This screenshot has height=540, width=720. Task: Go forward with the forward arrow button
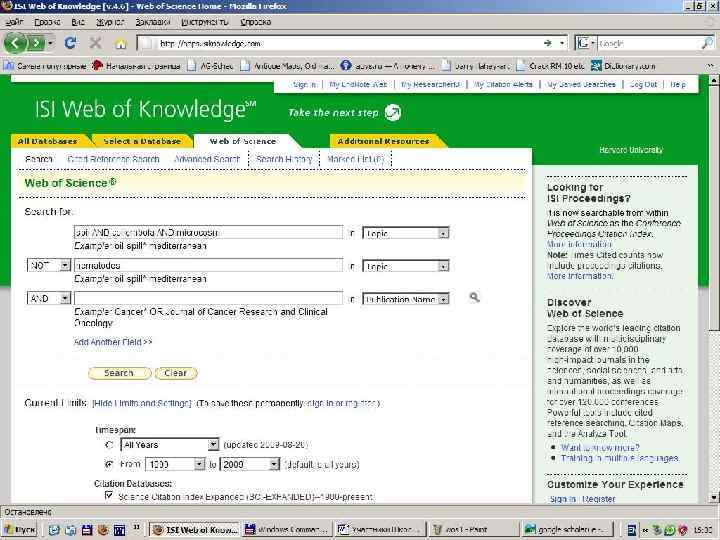pyautogui.click(x=36, y=44)
